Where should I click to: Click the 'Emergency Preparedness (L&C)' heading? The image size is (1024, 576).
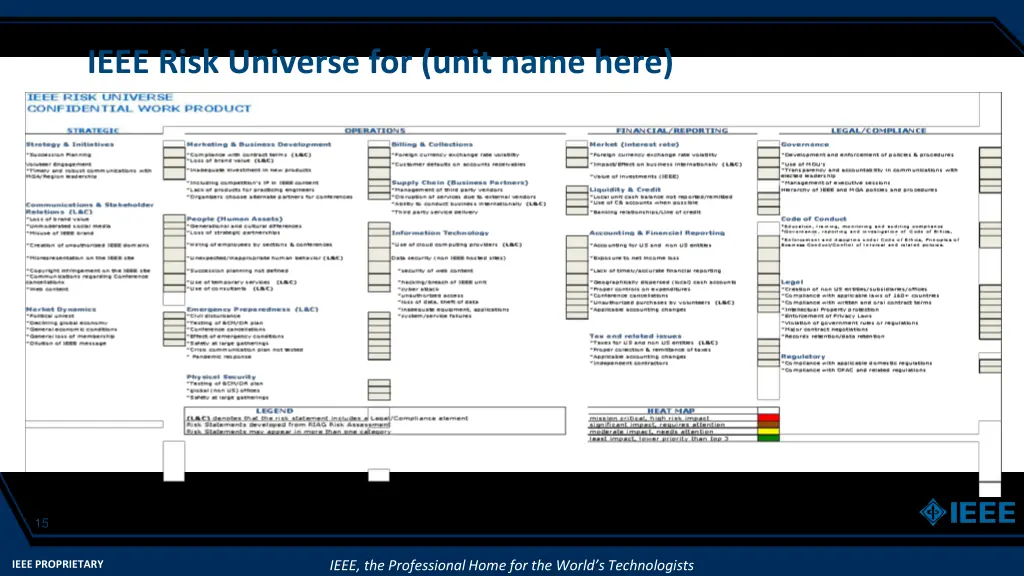253,309
